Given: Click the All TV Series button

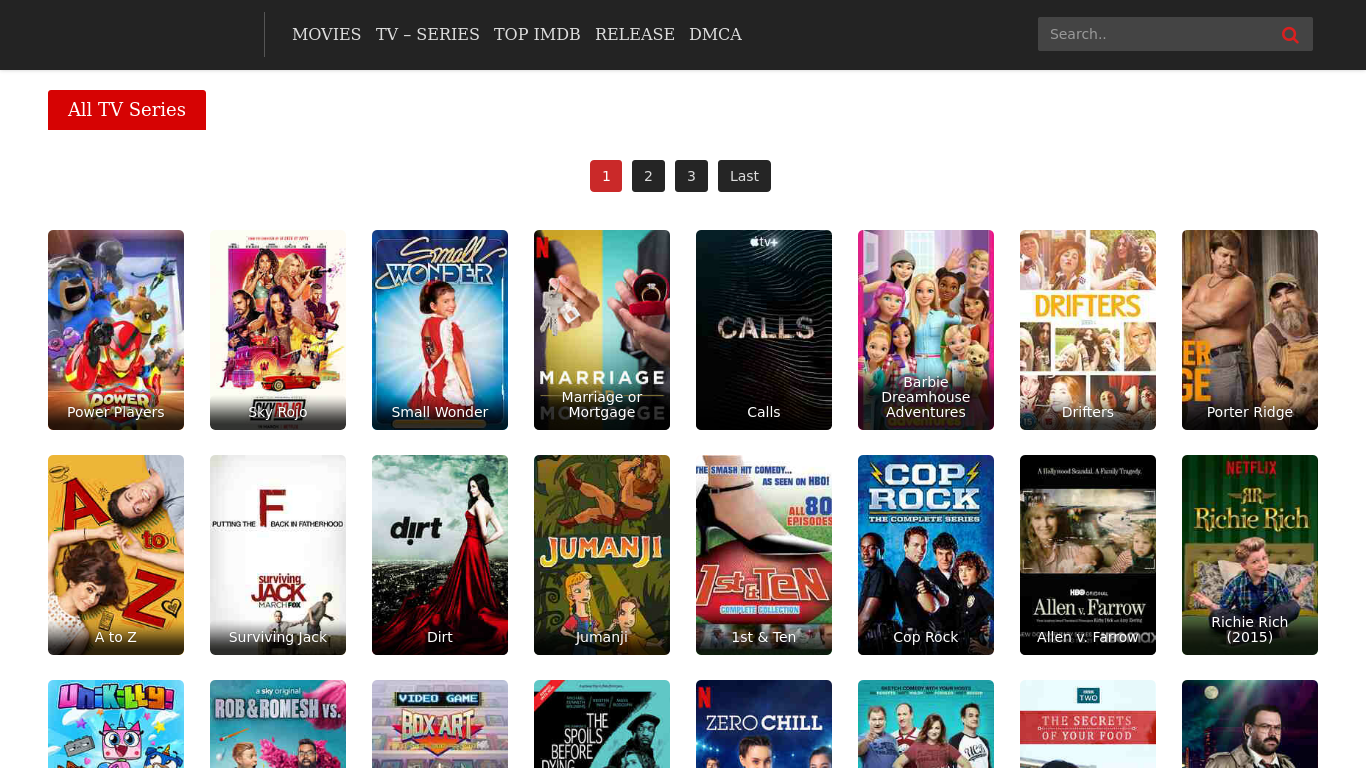Looking at the screenshot, I should pyautogui.click(x=127, y=110).
